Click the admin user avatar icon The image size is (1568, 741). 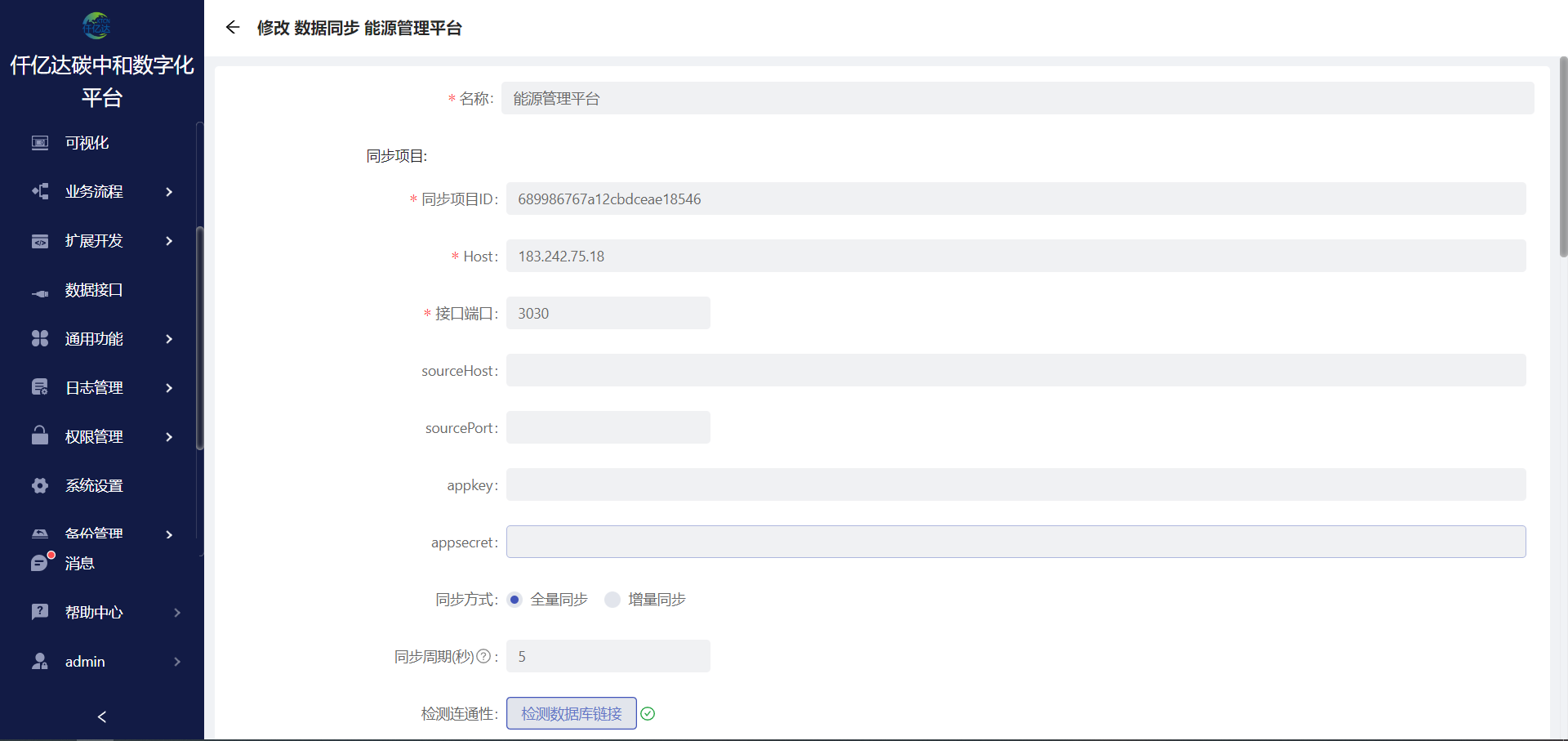click(40, 661)
